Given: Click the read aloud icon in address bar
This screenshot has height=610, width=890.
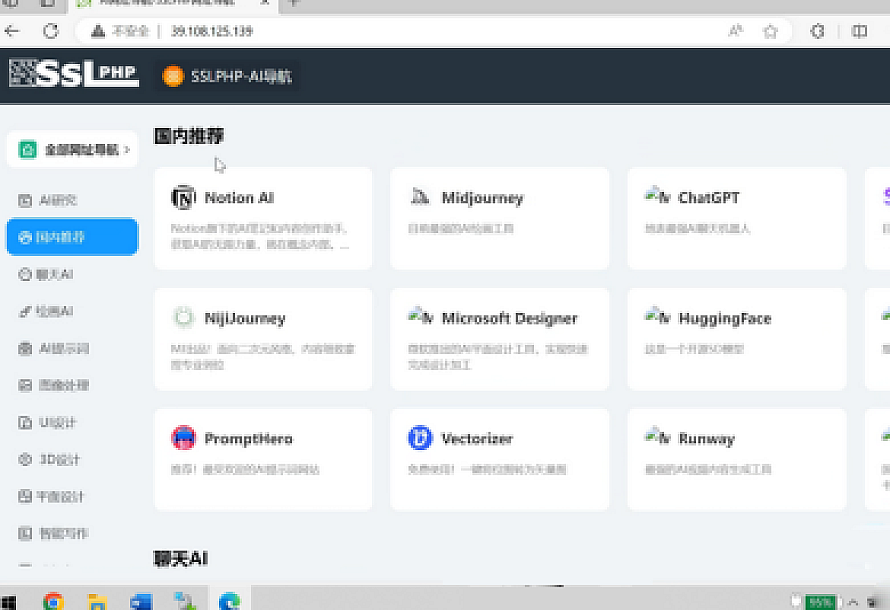Looking at the screenshot, I should point(736,31).
